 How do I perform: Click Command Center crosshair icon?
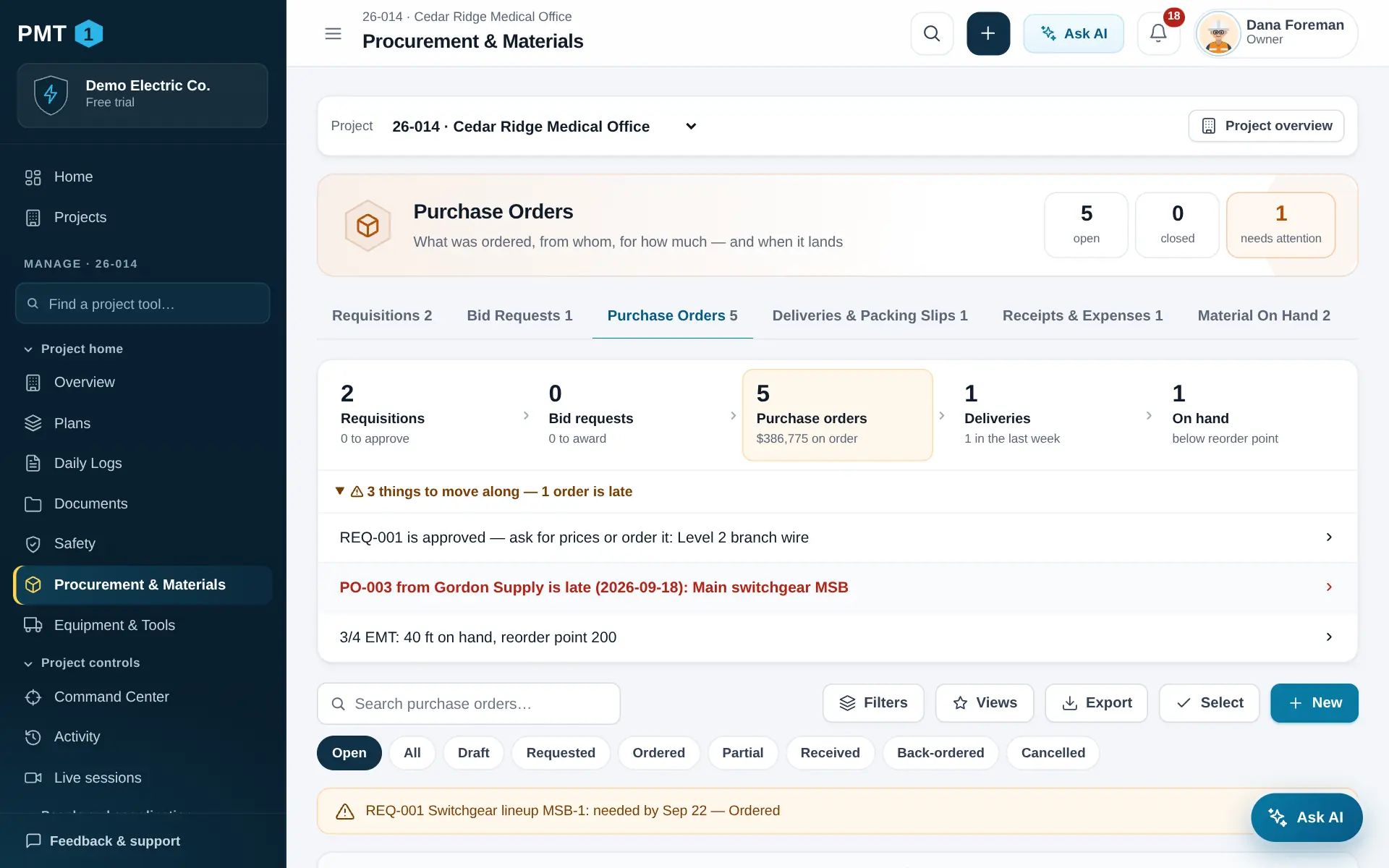(33, 697)
